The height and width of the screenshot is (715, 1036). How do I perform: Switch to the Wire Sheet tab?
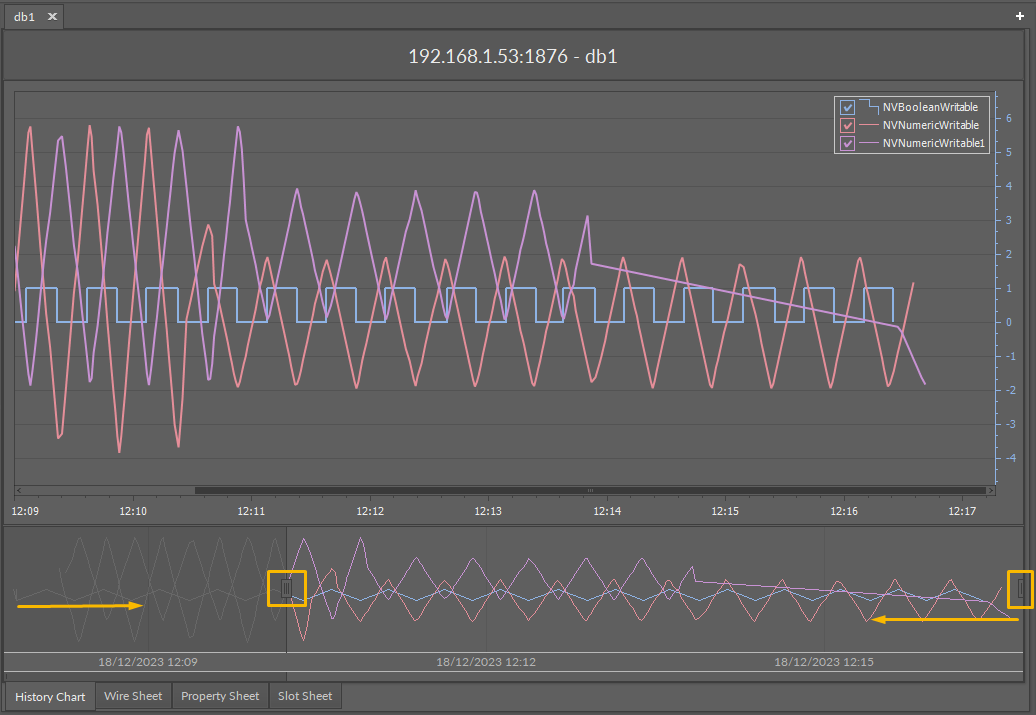(x=133, y=696)
